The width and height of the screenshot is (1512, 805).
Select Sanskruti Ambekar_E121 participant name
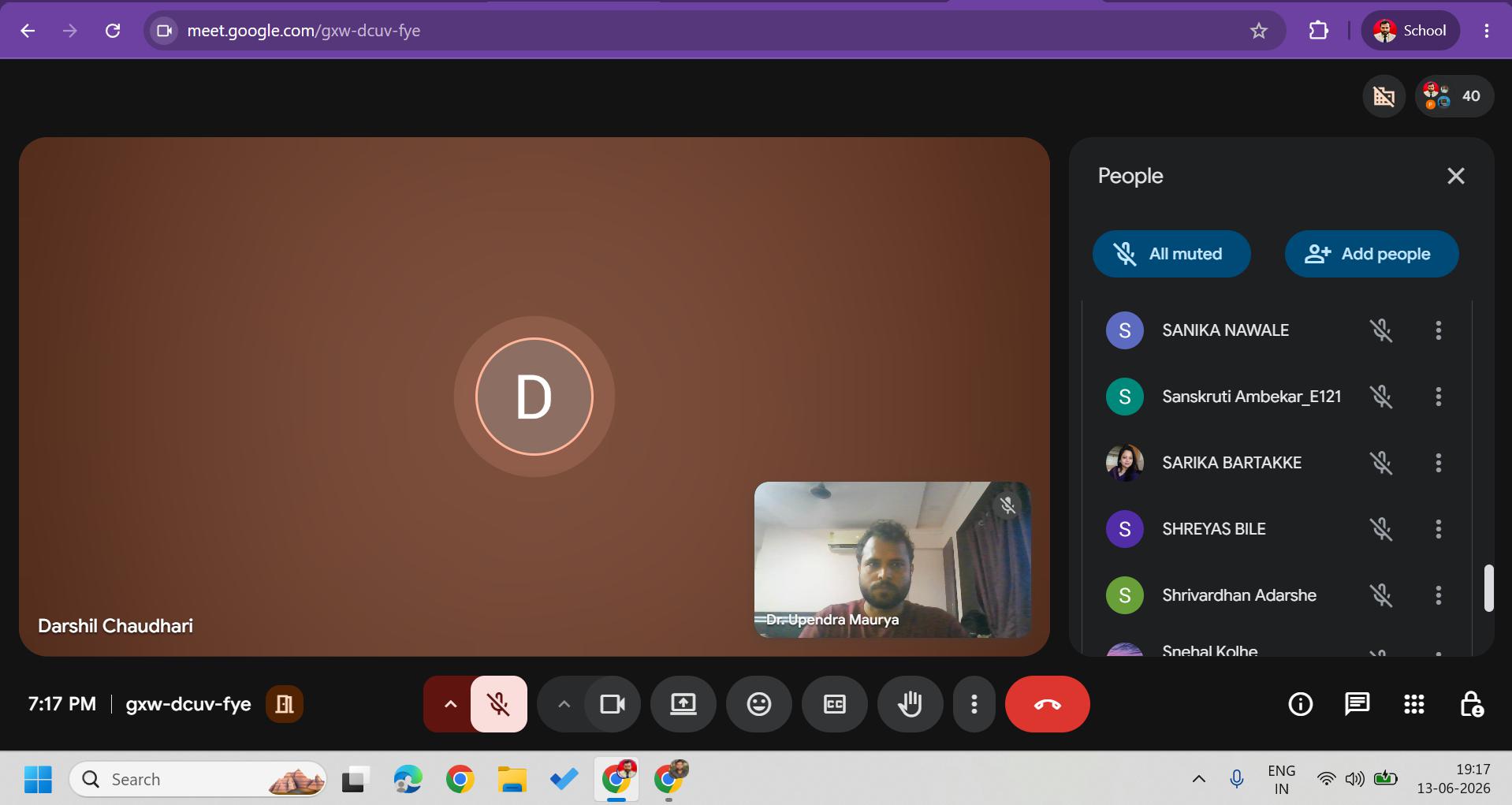(x=1251, y=397)
